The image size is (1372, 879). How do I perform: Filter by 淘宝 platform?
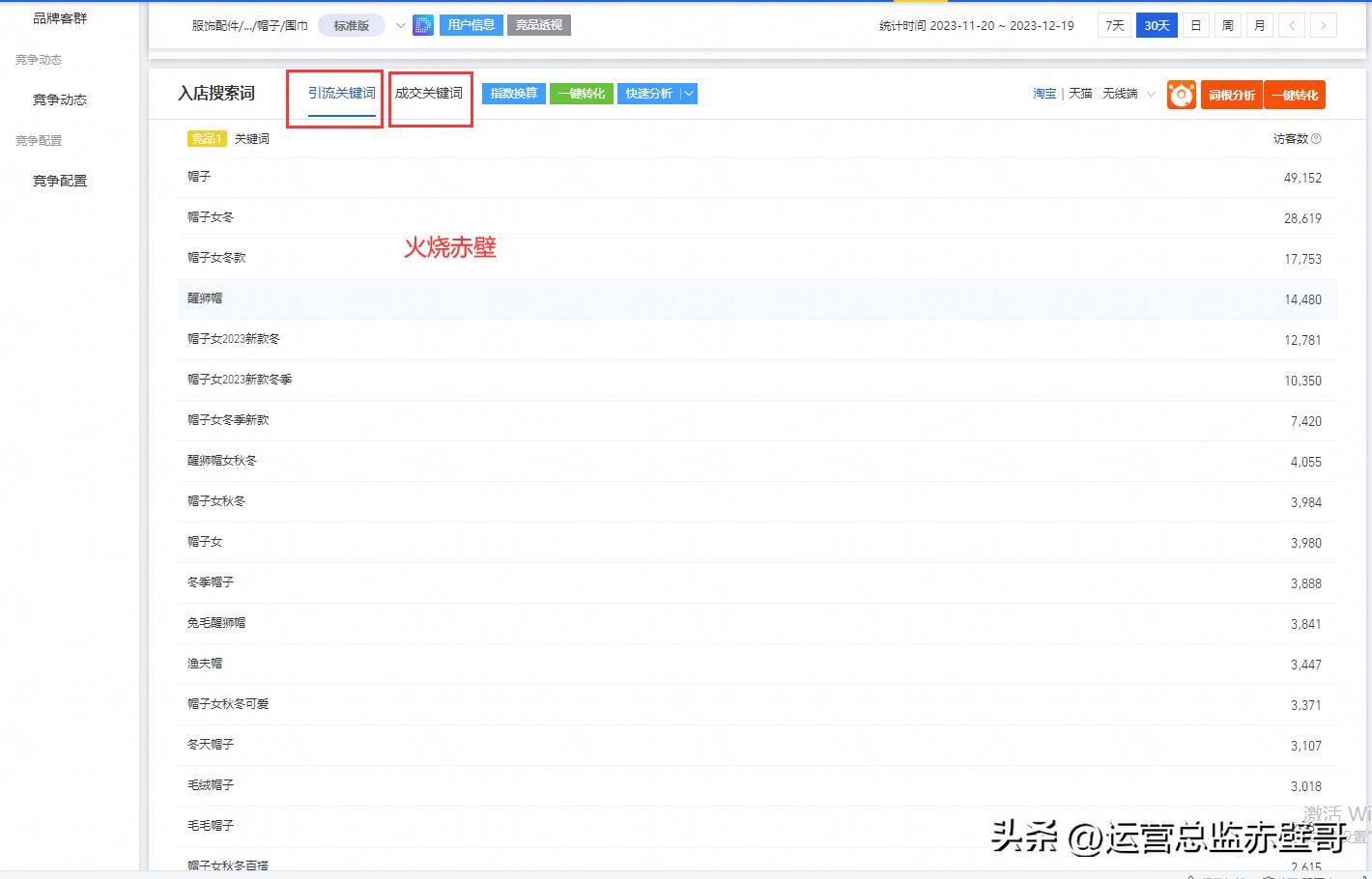(1044, 94)
